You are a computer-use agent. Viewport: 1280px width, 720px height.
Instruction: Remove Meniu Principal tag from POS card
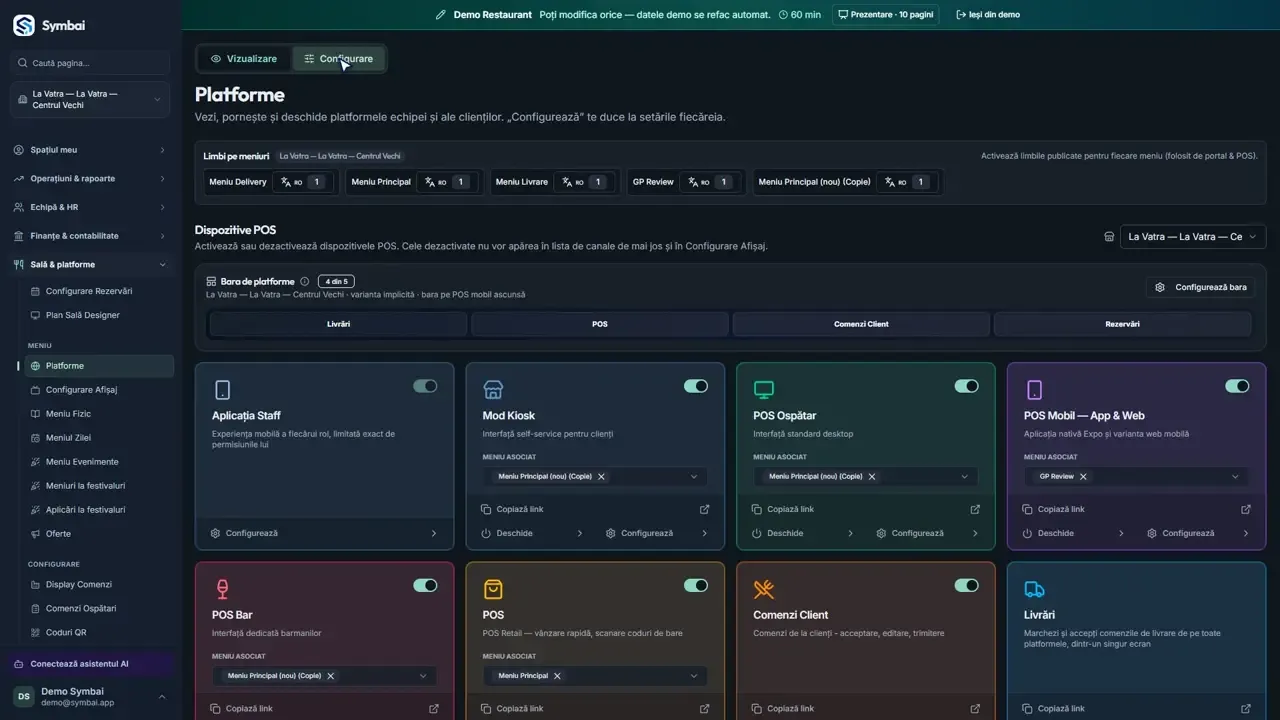(x=557, y=676)
